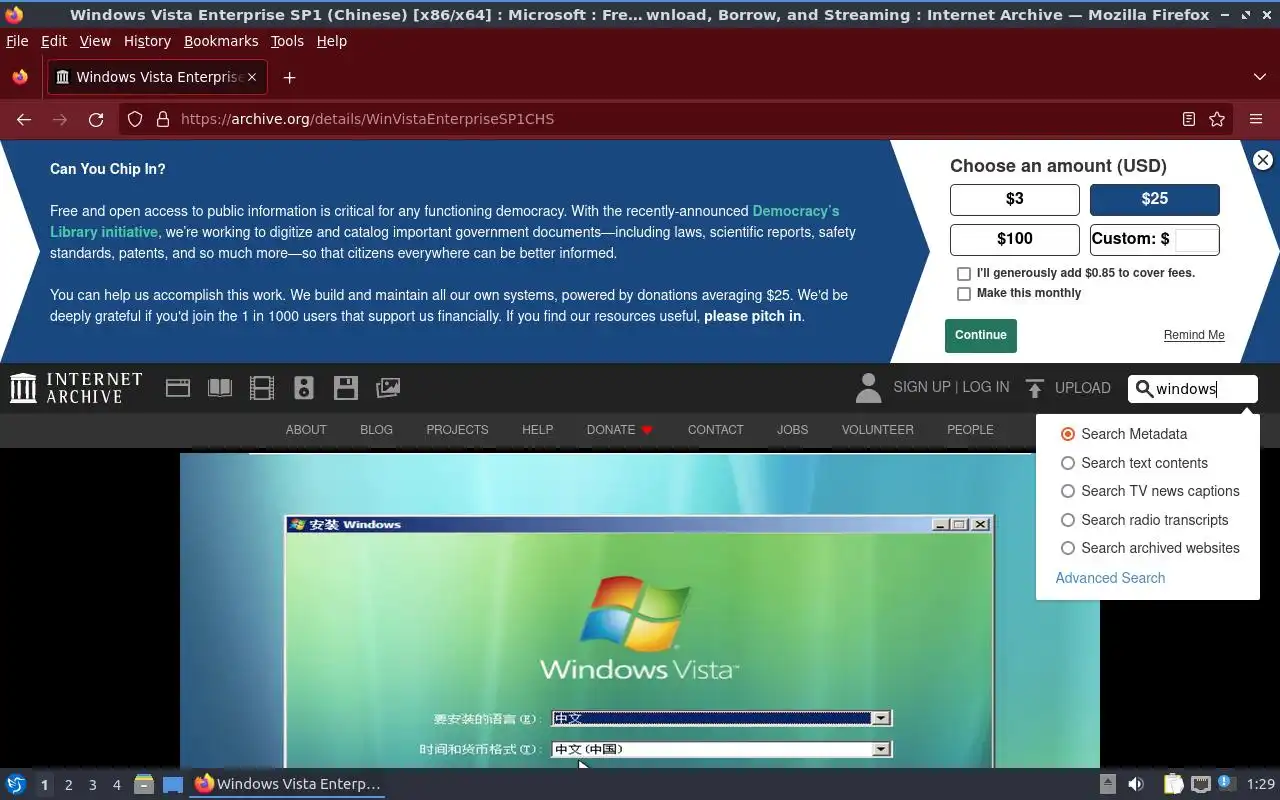Click the Continue donation button

pos(981,336)
